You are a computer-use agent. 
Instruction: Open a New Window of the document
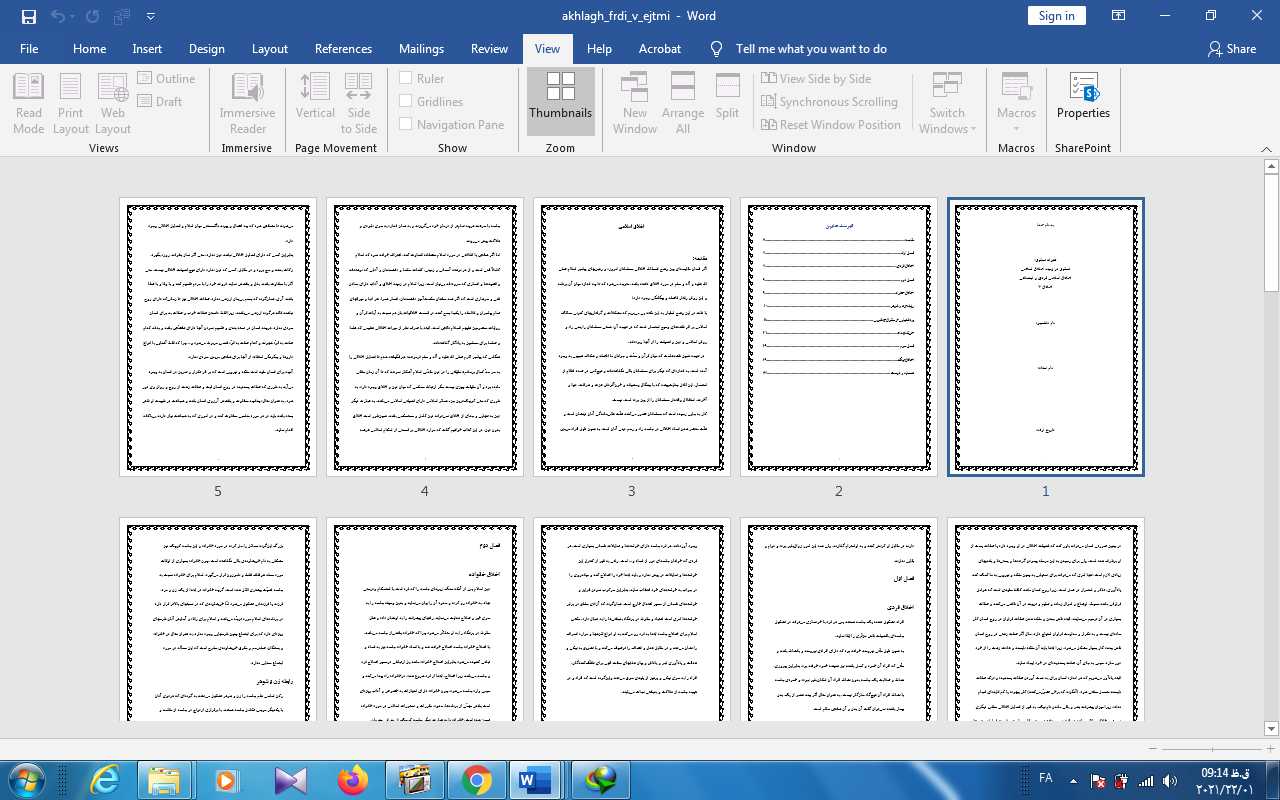coord(635,103)
